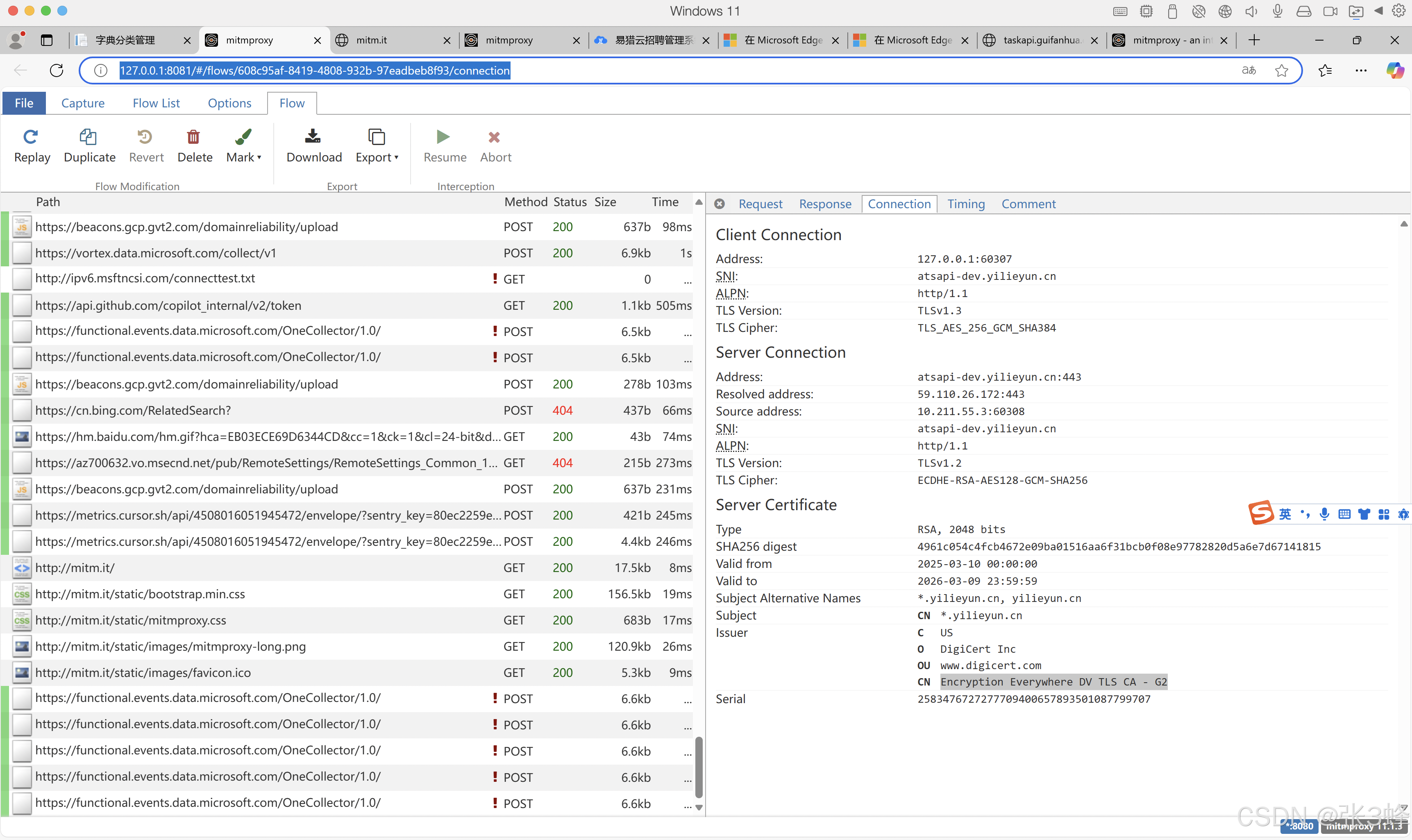This screenshot has width=1412, height=840.
Task: Click the Duplicate flow icon
Action: point(88,137)
